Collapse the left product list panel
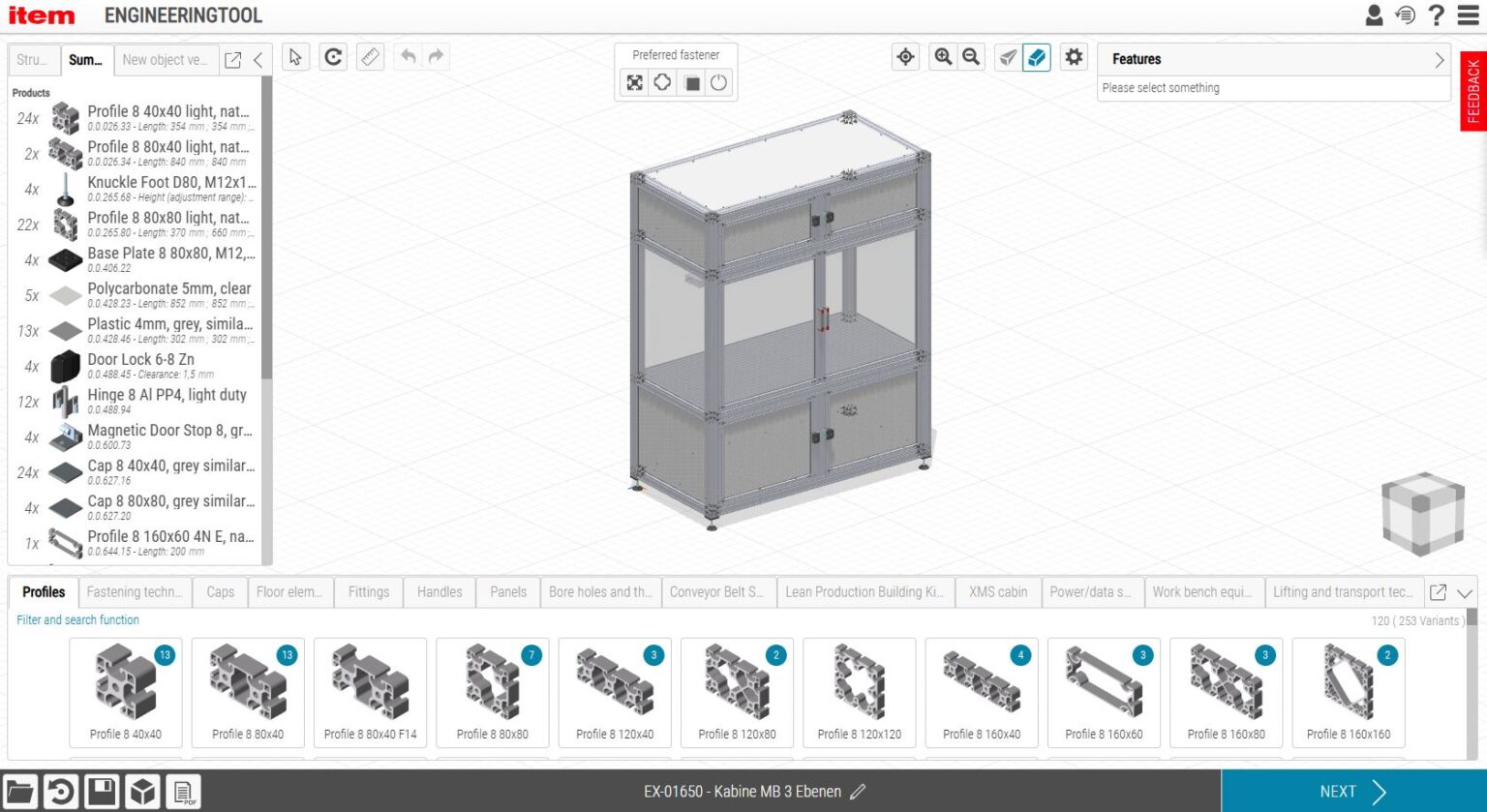Viewport: 1487px width, 812px height. 257,58
